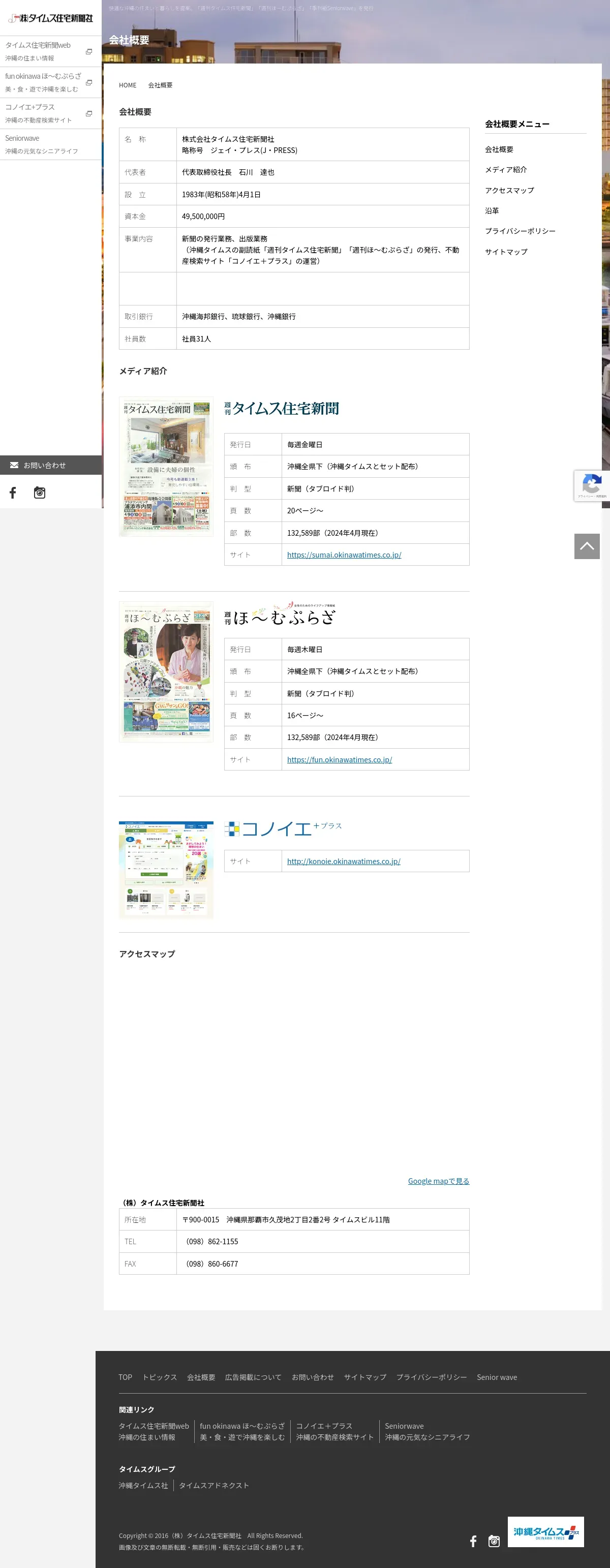
Task: Click Senior wave in footer navigation
Action: point(497,1377)
